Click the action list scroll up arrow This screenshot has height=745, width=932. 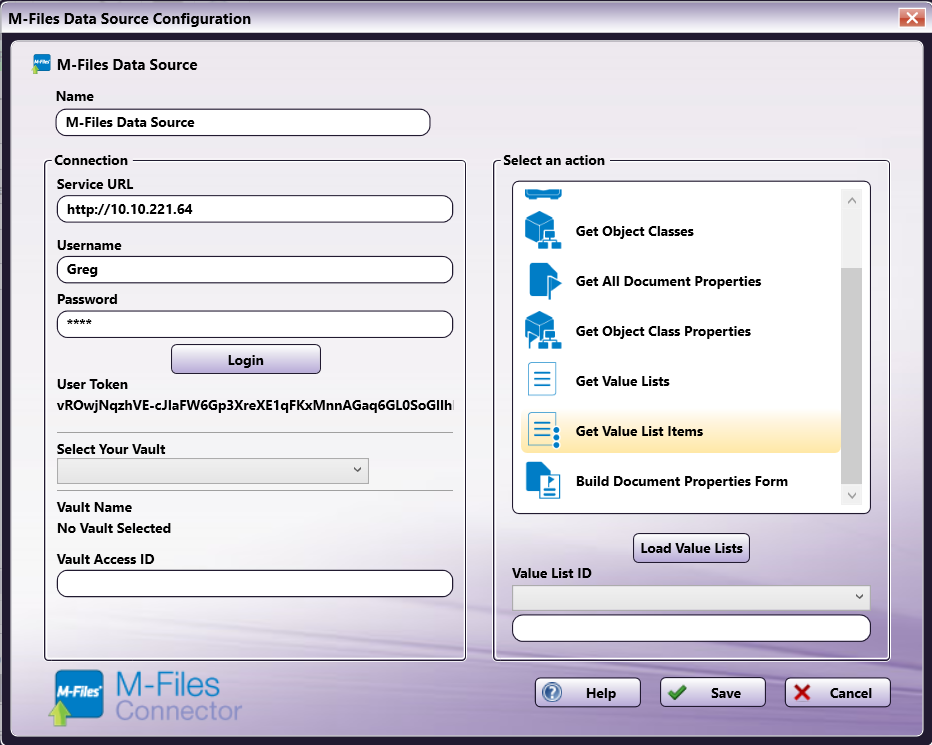pyautogui.click(x=851, y=200)
